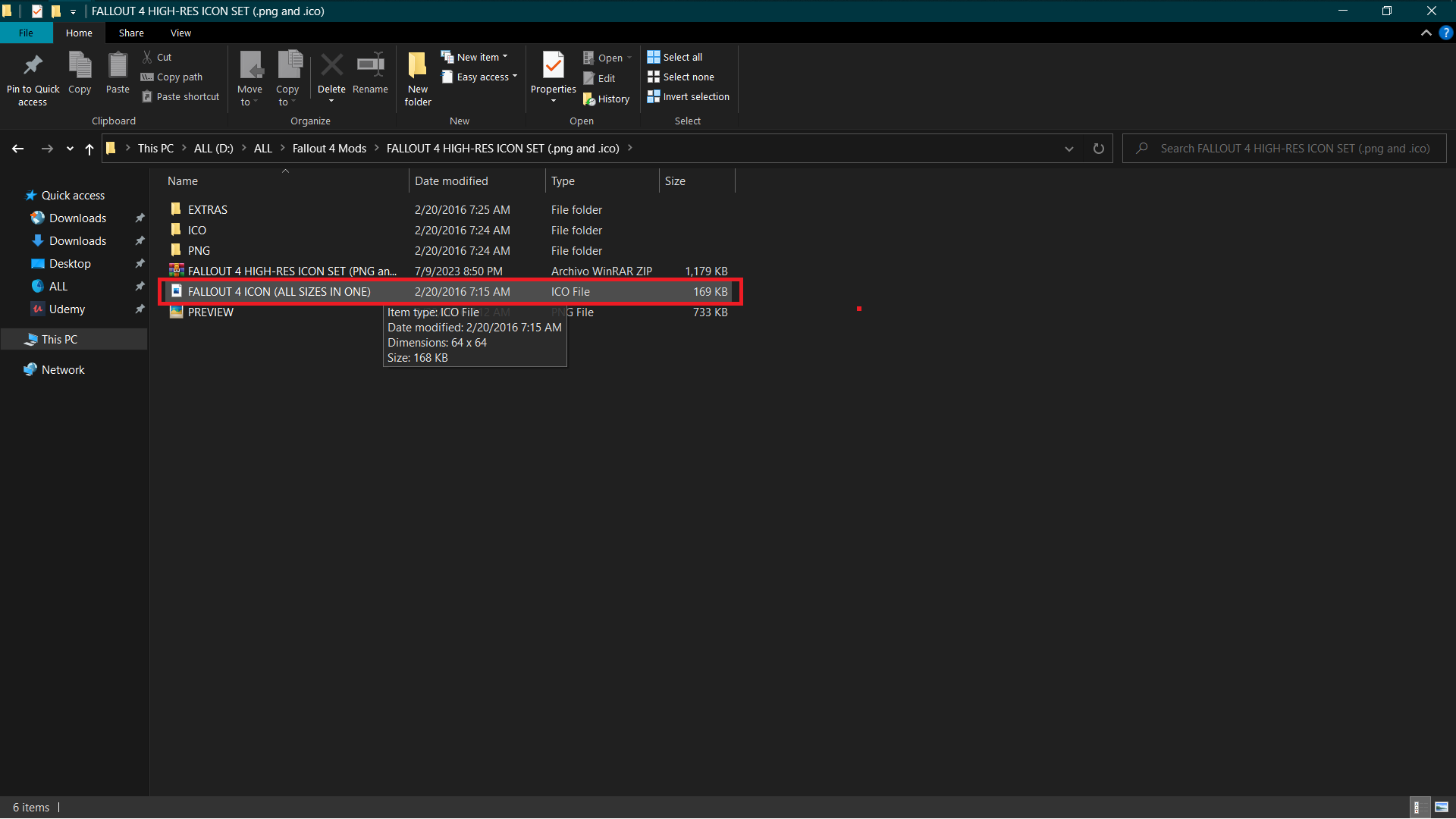The image size is (1456, 819).
Task: Click Select all button
Action: tap(674, 58)
